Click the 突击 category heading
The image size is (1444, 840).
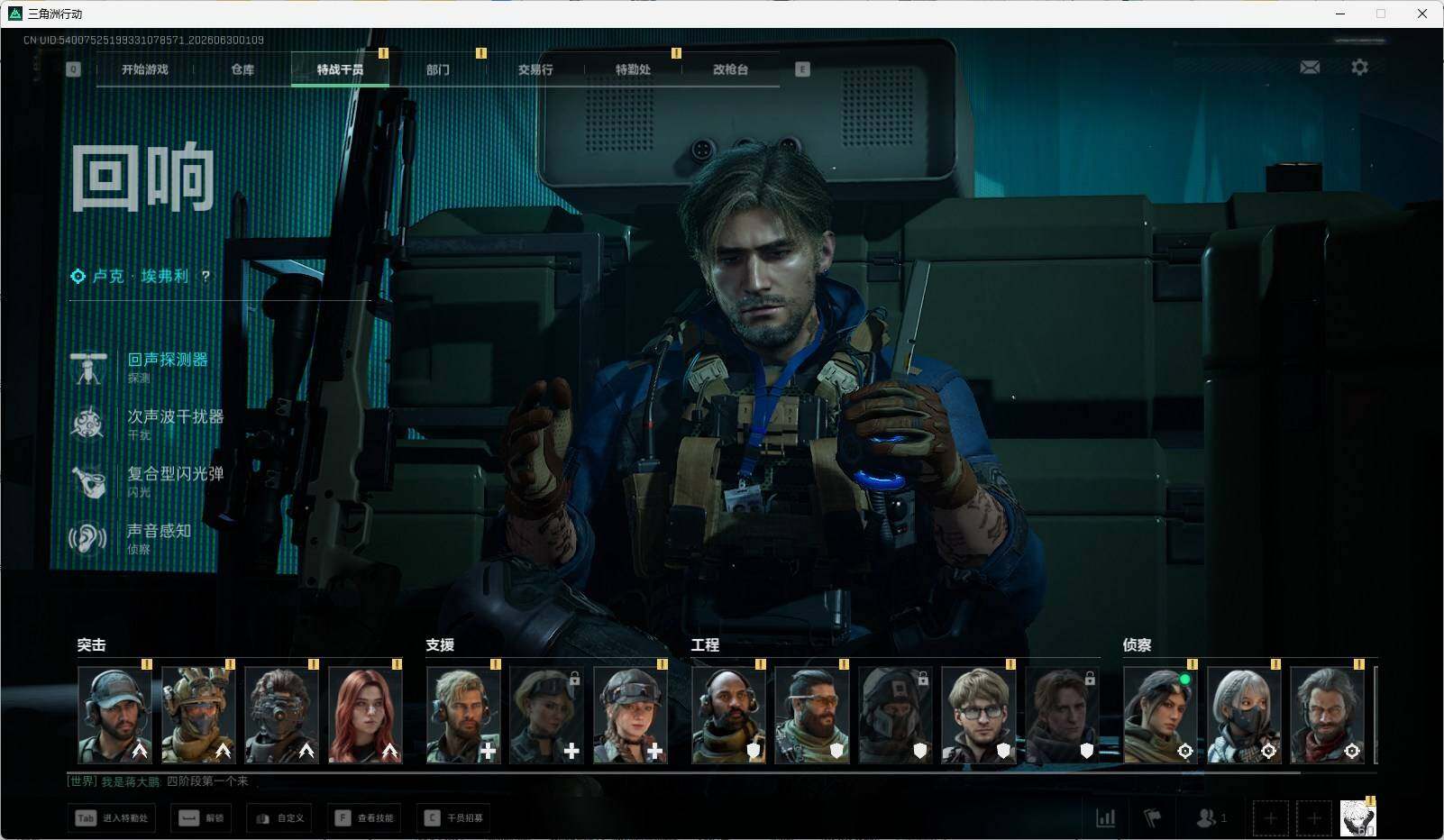(91, 645)
